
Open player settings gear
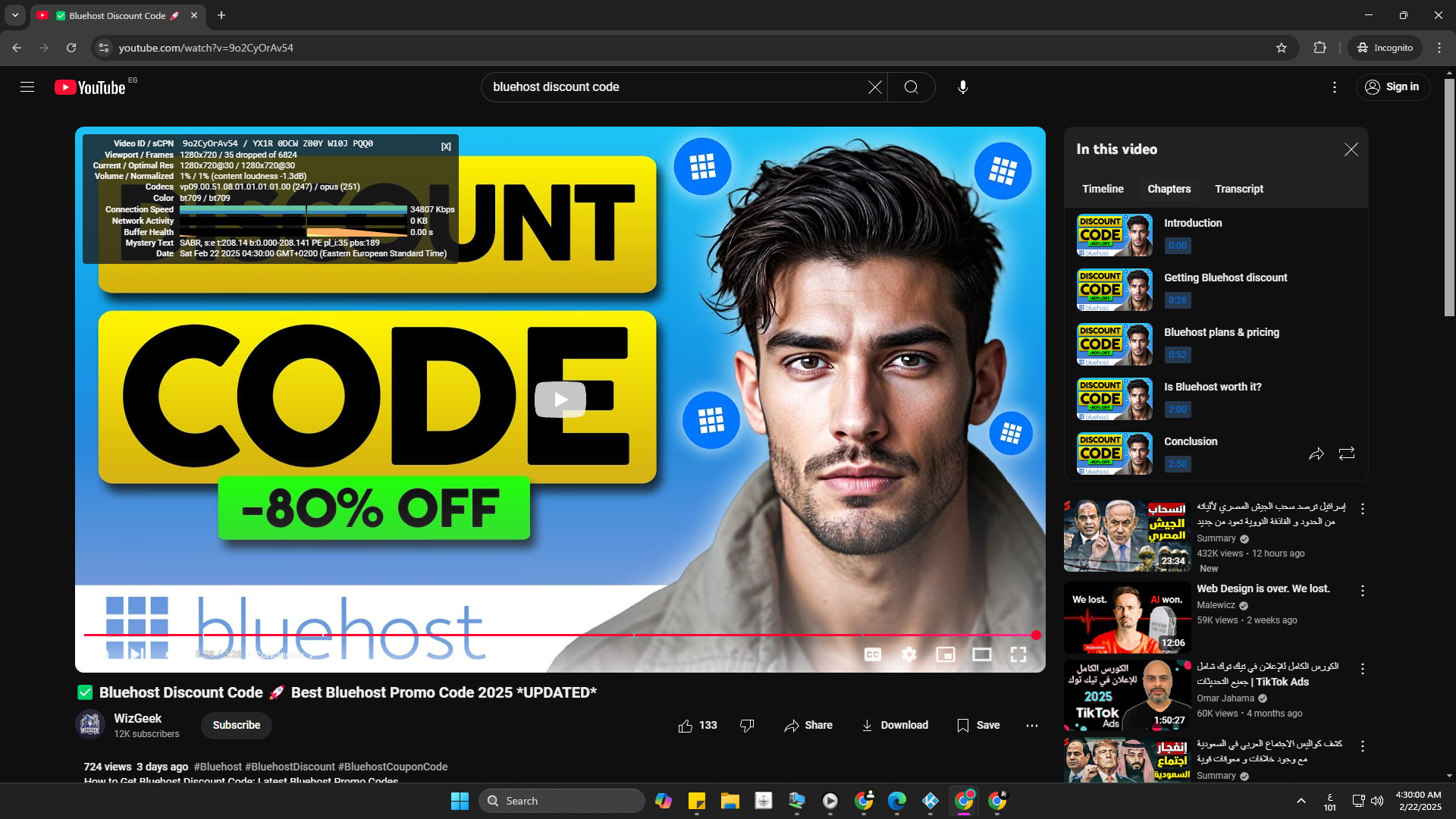[x=908, y=654]
